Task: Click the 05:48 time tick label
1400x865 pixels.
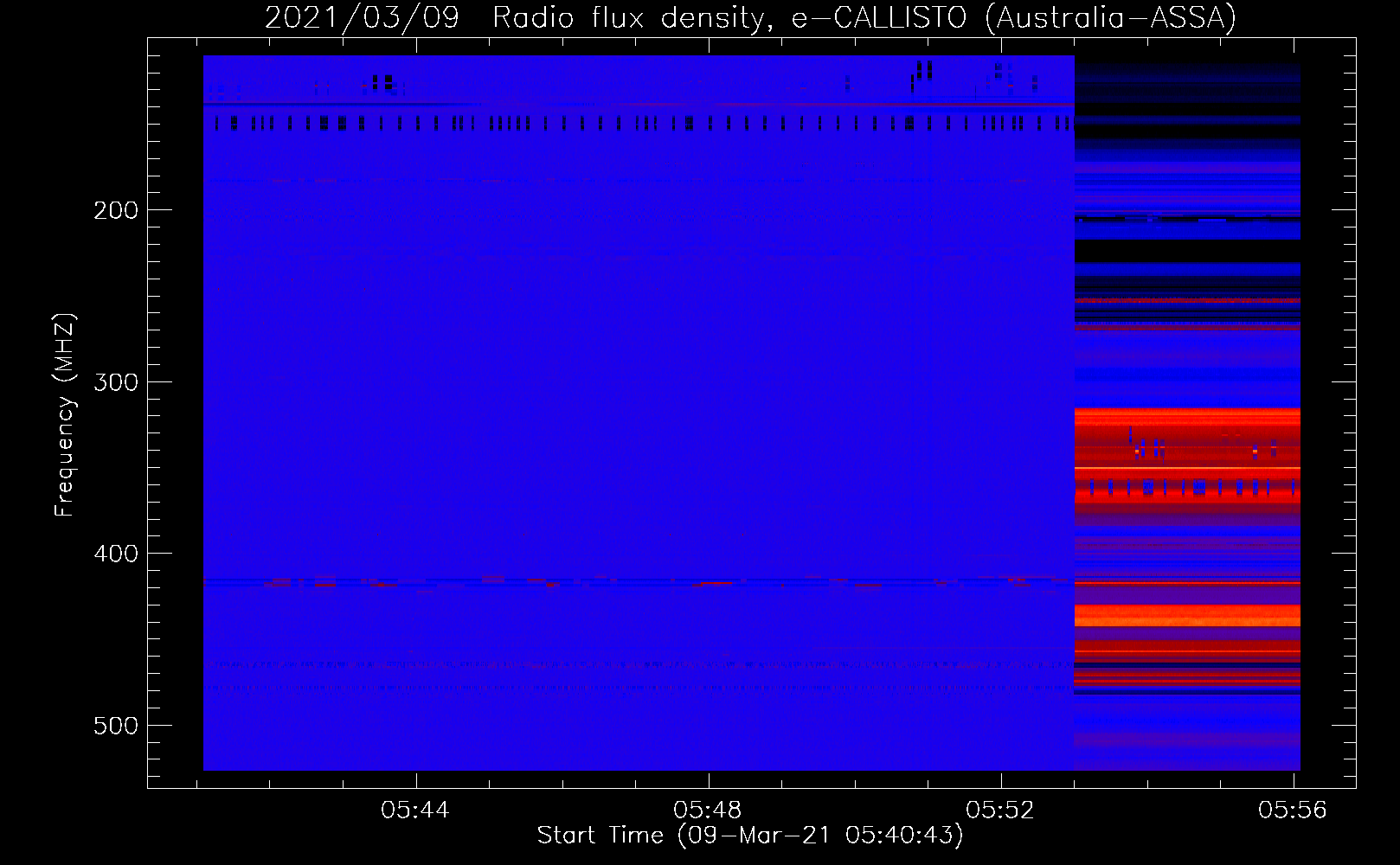Action: coord(708,810)
